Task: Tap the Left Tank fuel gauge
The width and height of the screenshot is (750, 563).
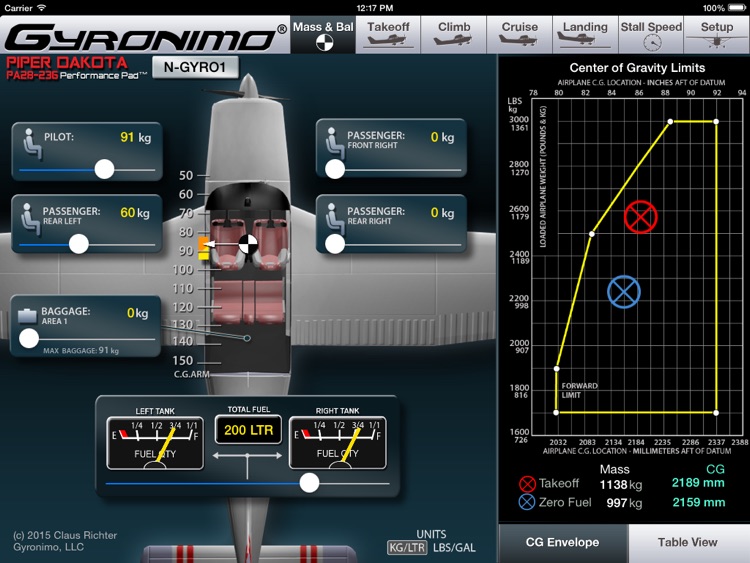Action: pyautogui.click(x=155, y=442)
